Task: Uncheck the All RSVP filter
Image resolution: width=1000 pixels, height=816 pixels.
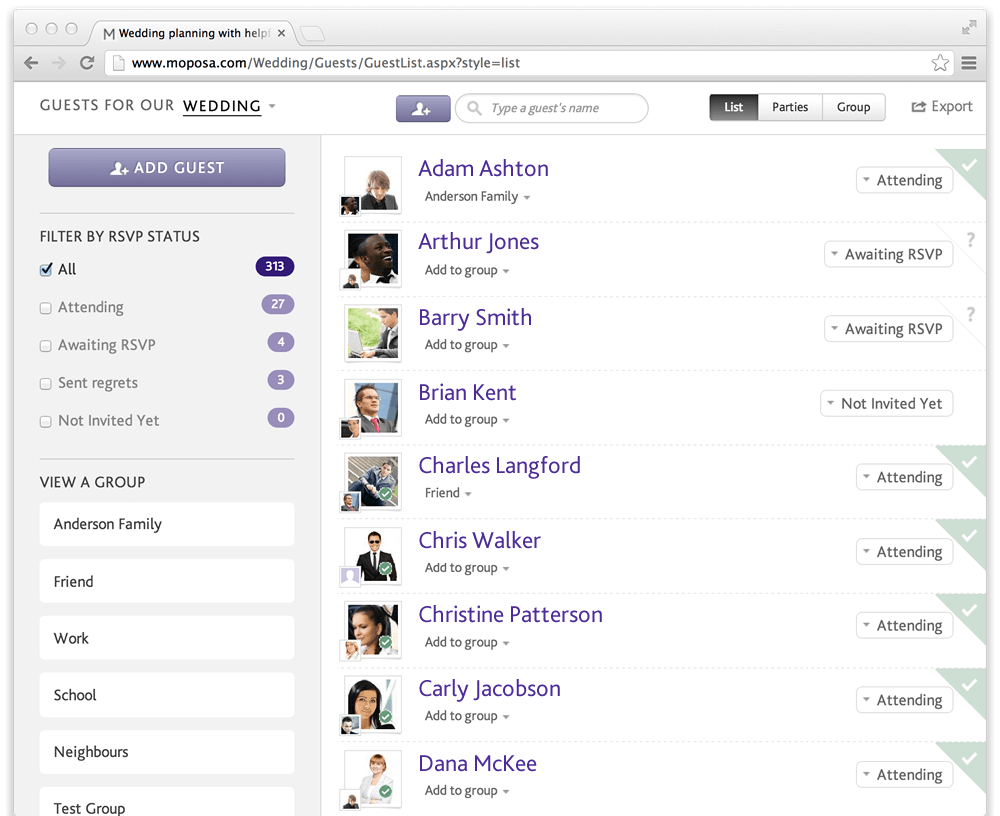Action: 45,270
